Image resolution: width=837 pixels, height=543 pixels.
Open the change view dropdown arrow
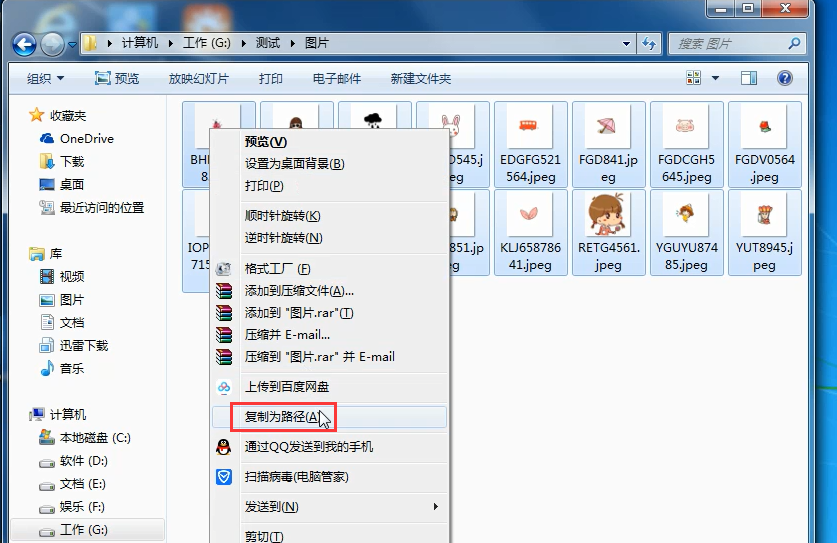[x=715, y=78]
